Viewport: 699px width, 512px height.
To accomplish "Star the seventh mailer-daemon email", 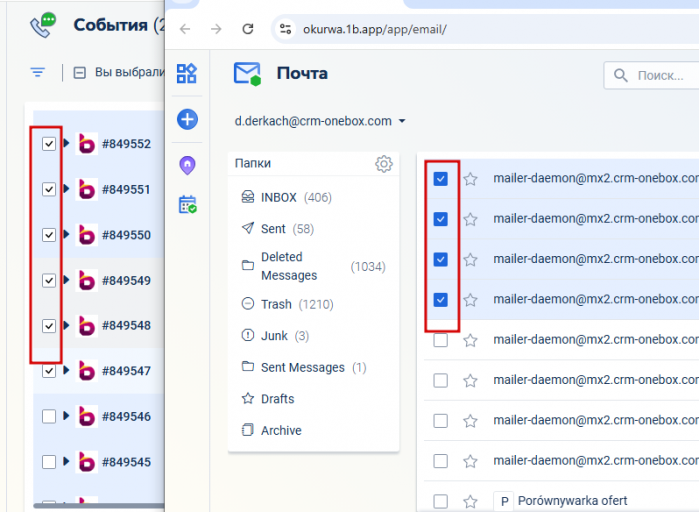I will point(470,421).
